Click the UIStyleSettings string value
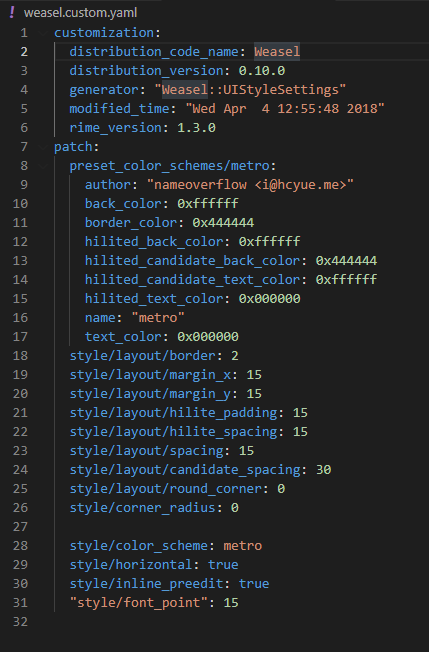Image resolution: width=429 pixels, height=652 pixels. [x=250, y=89]
